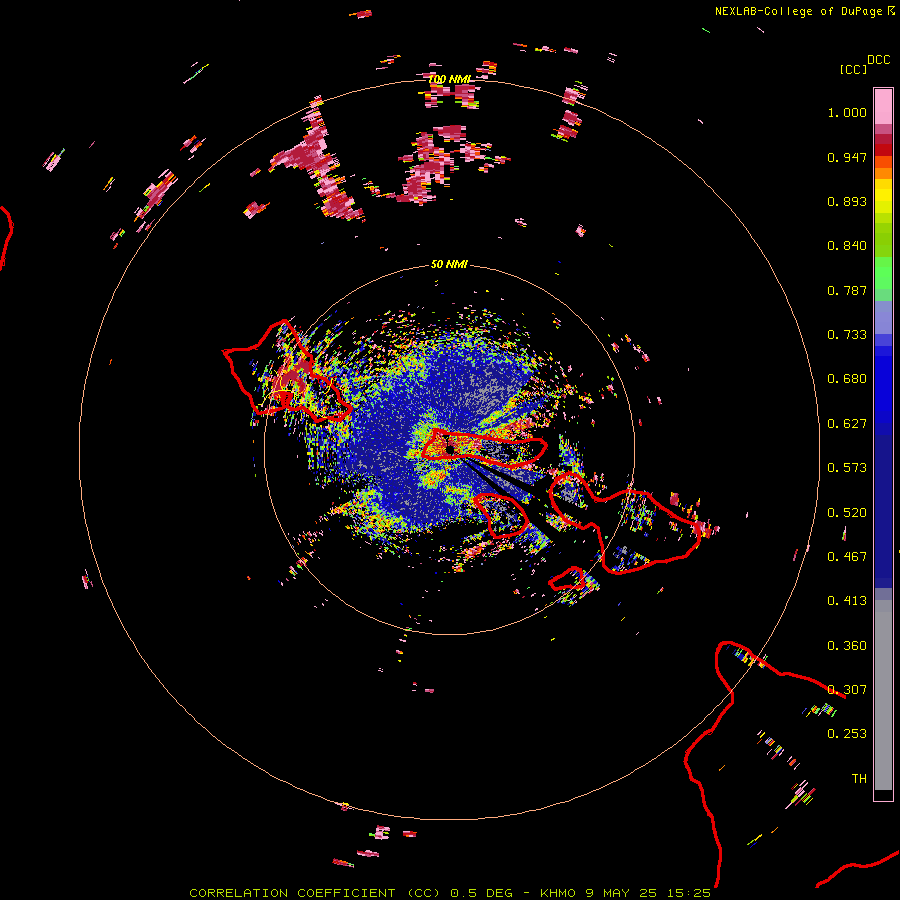Click the 0.627 scale value

tap(847, 424)
